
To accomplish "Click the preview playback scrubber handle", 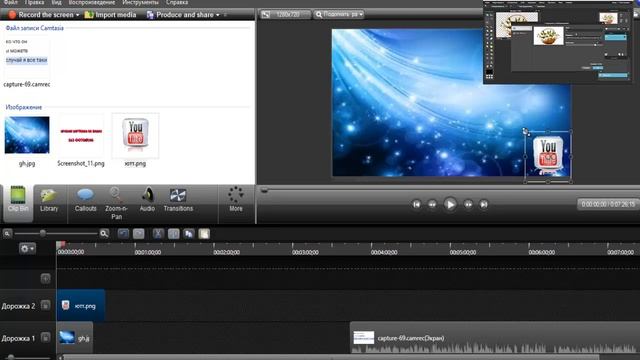I will (264, 190).
